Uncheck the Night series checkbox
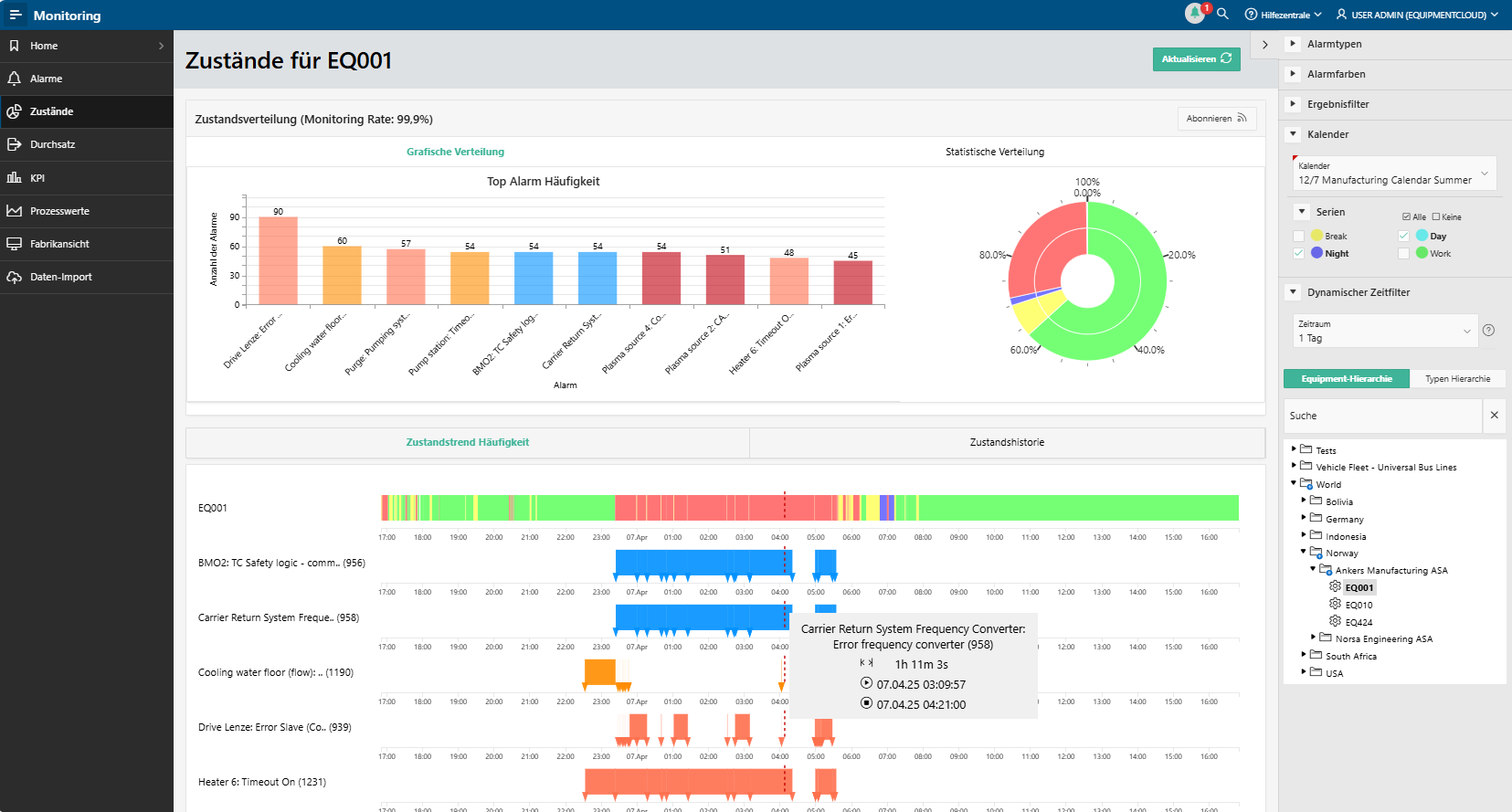Screen dimensions: 1512x812 point(1298,253)
